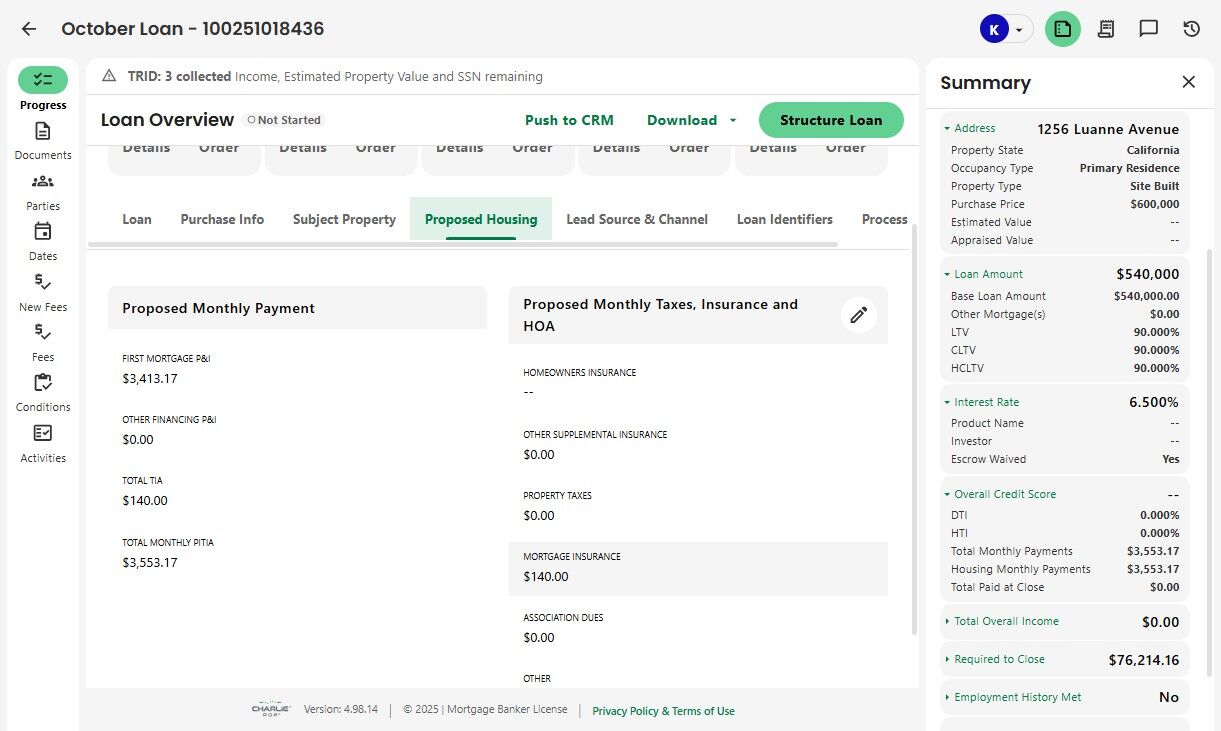Open the Parties sidebar icon
Screen dimensions: 1221x731
click(43, 182)
